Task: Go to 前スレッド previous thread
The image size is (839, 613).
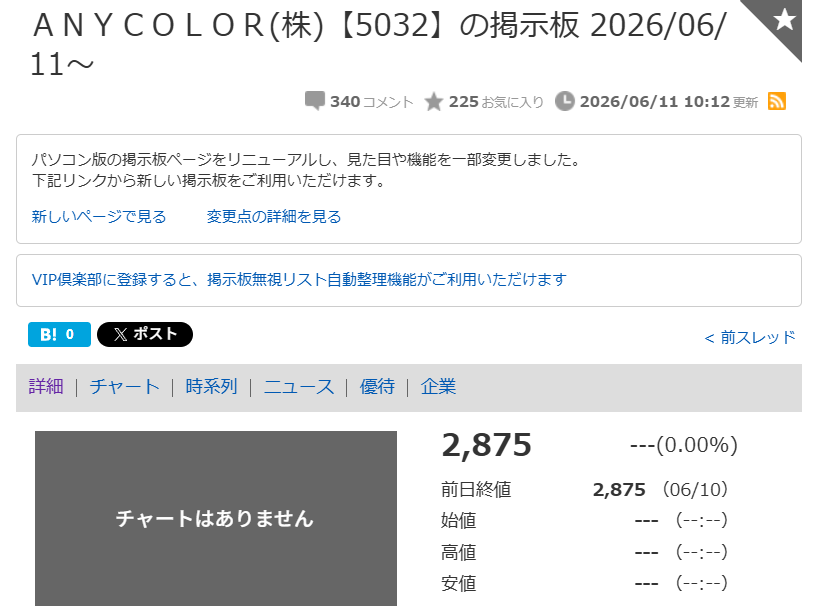Action: pos(750,338)
